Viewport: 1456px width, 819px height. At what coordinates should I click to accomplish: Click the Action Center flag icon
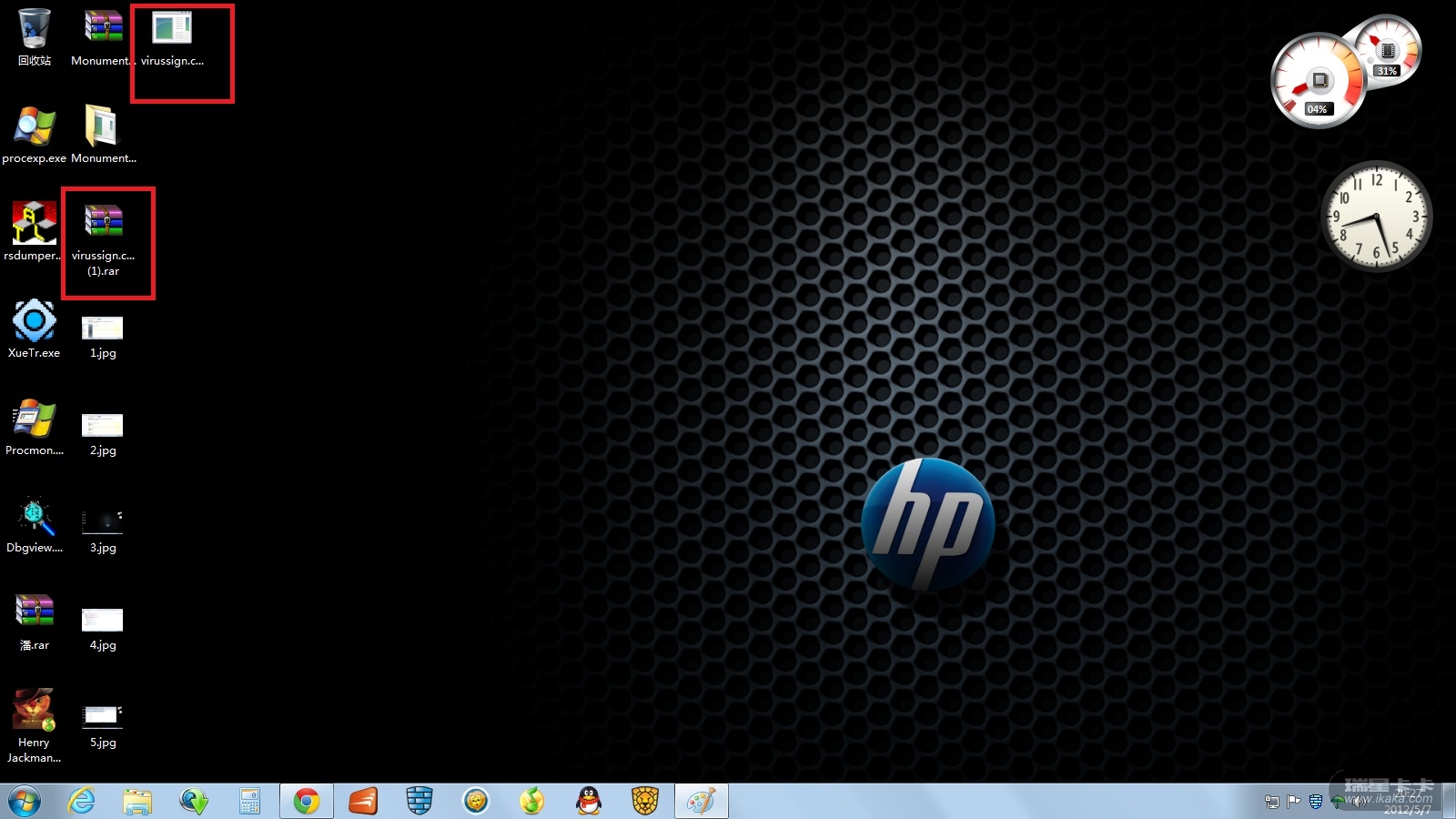[1293, 802]
